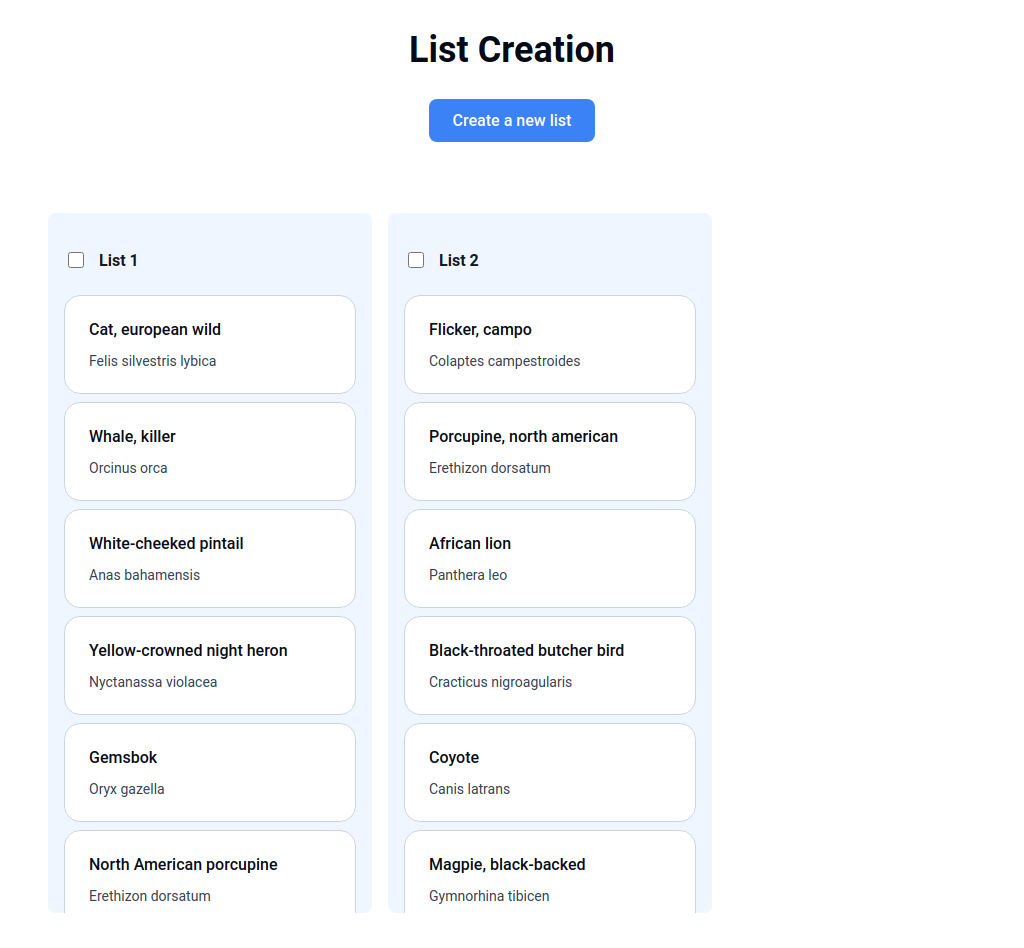Image resolution: width=1024 pixels, height=948 pixels.
Task: Click the White-cheeked pintail item
Action: (209, 558)
